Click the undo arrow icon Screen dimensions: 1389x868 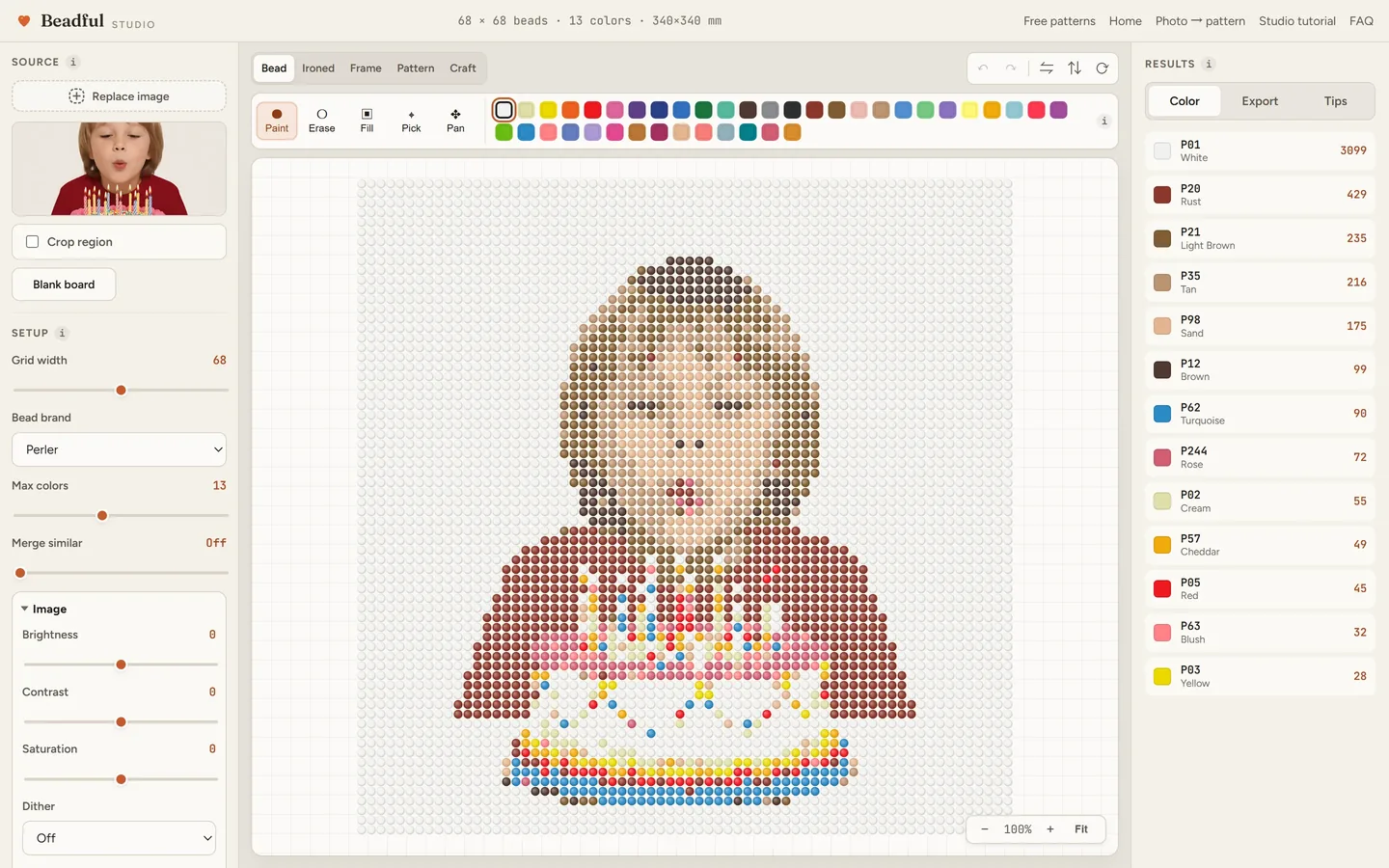(x=983, y=68)
